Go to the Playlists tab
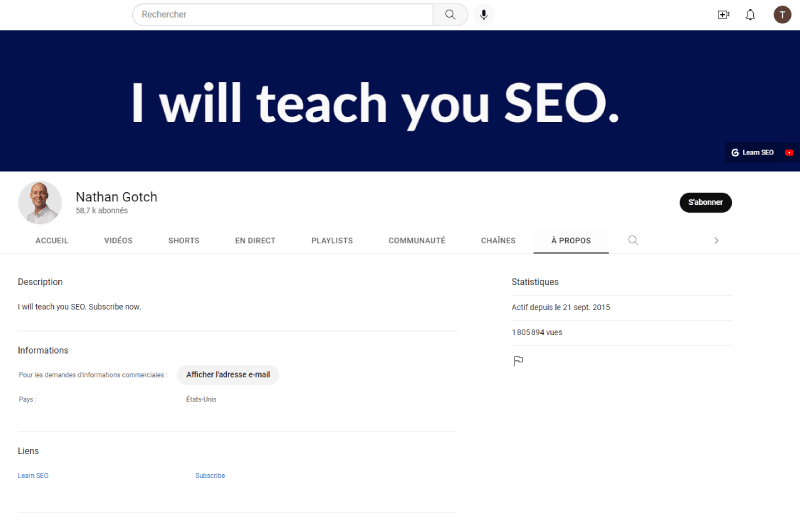 coord(332,240)
